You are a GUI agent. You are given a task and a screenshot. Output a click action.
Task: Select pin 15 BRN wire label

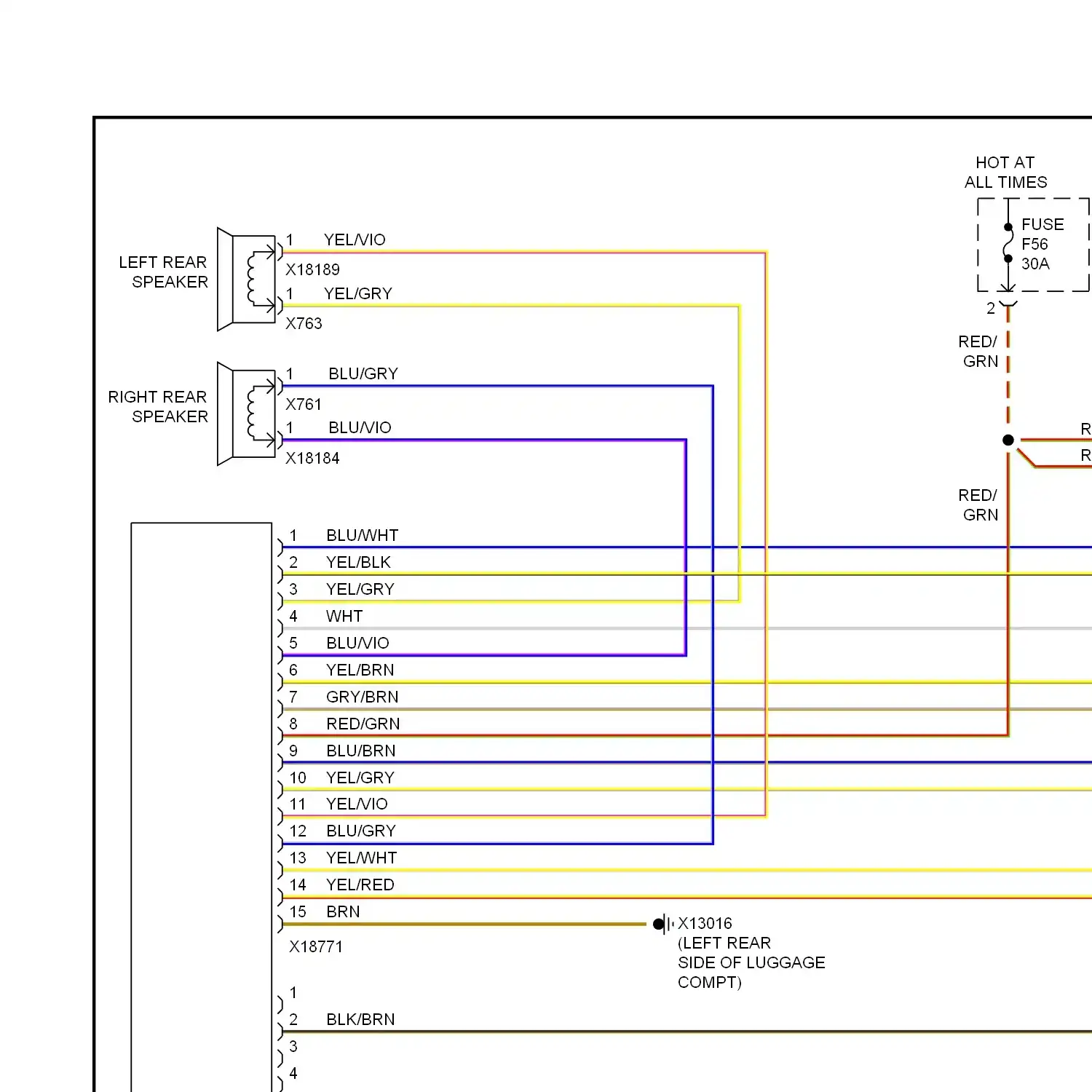pos(343,911)
